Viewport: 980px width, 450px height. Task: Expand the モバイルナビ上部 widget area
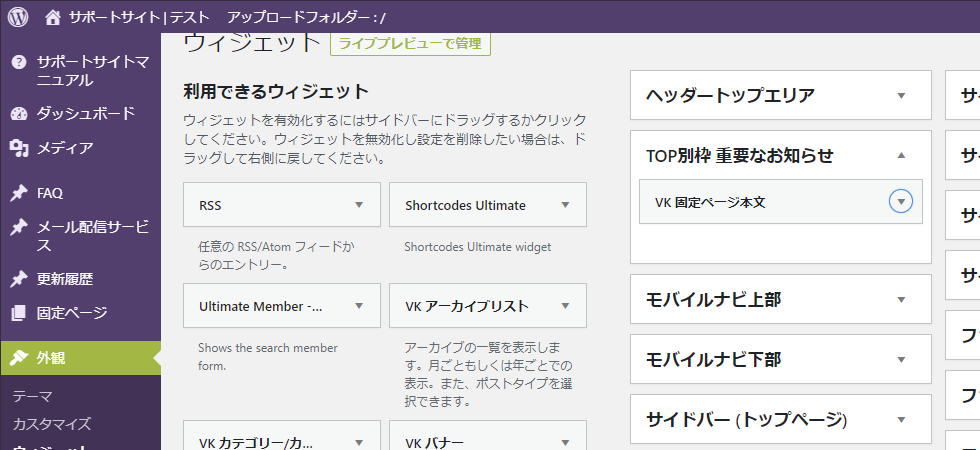pyautogui.click(x=901, y=300)
